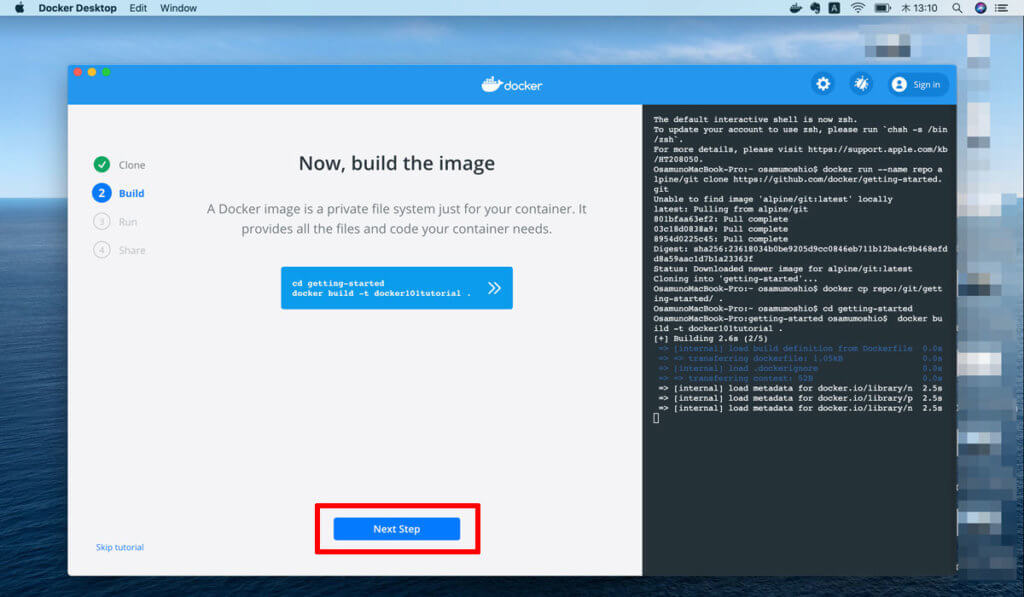Select step 4 Share in tutorial
The width and height of the screenshot is (1024, 597).
[x=102, y=250]
